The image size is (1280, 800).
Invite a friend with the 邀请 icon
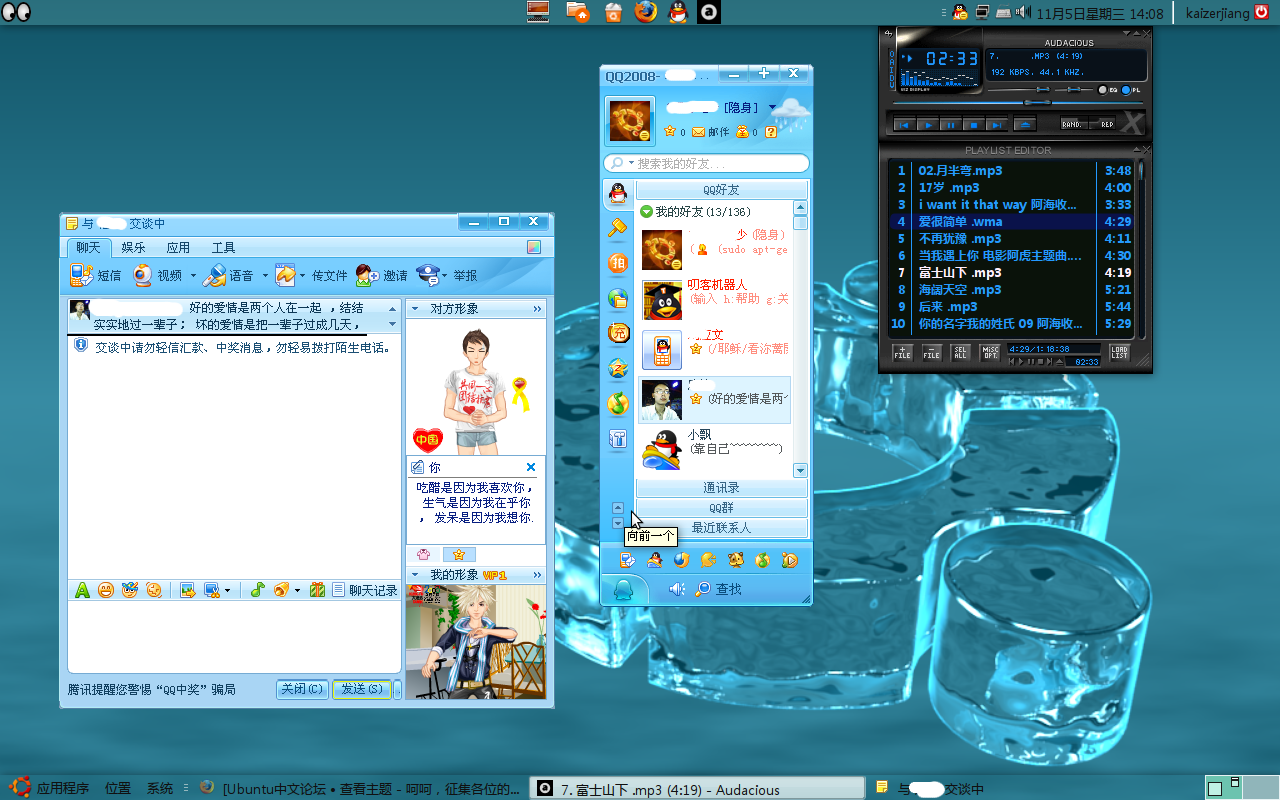point(367,275)
